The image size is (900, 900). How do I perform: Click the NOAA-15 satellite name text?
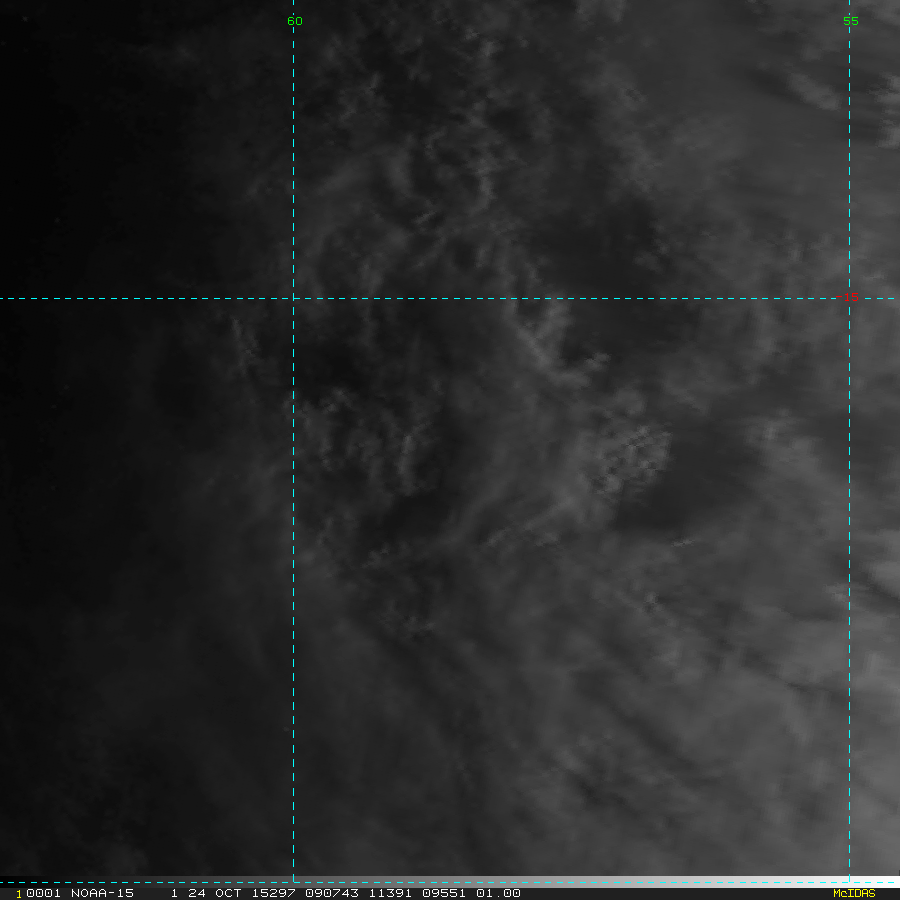pos(102,893)
